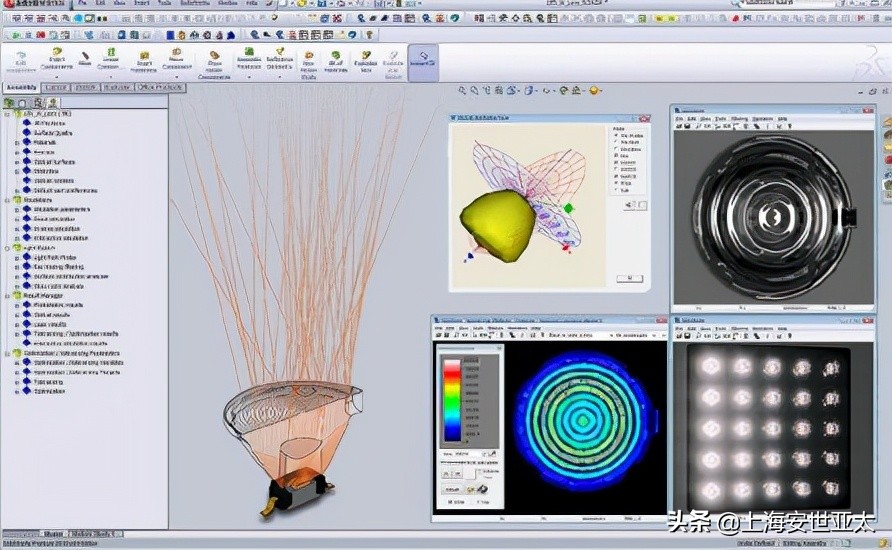Image resolution: width=892 pixels, height=550 pixels.
Task: Click the yellow sphere view settings icon
Action: [594, 90]
